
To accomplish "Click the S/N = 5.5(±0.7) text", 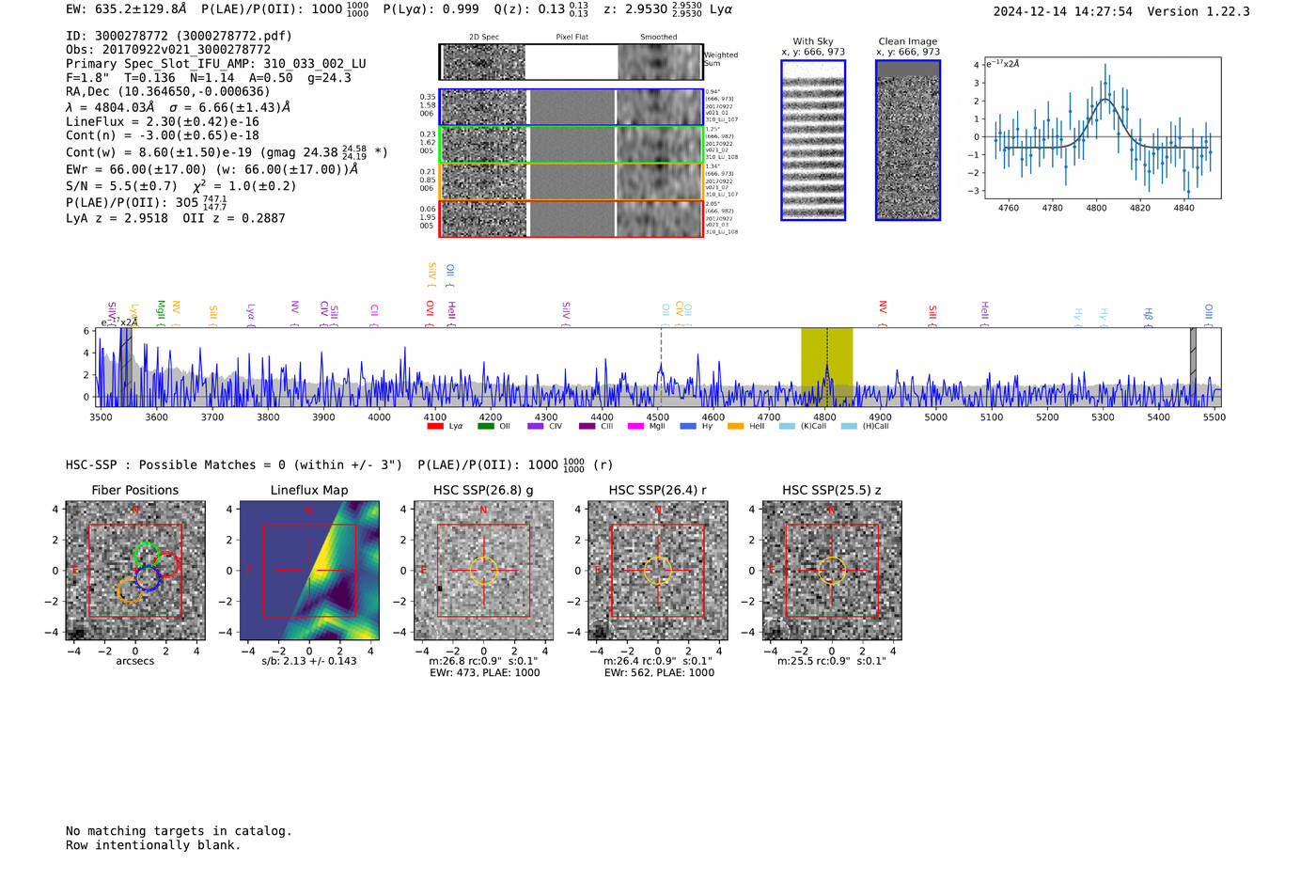I will [x=121, y=186].
